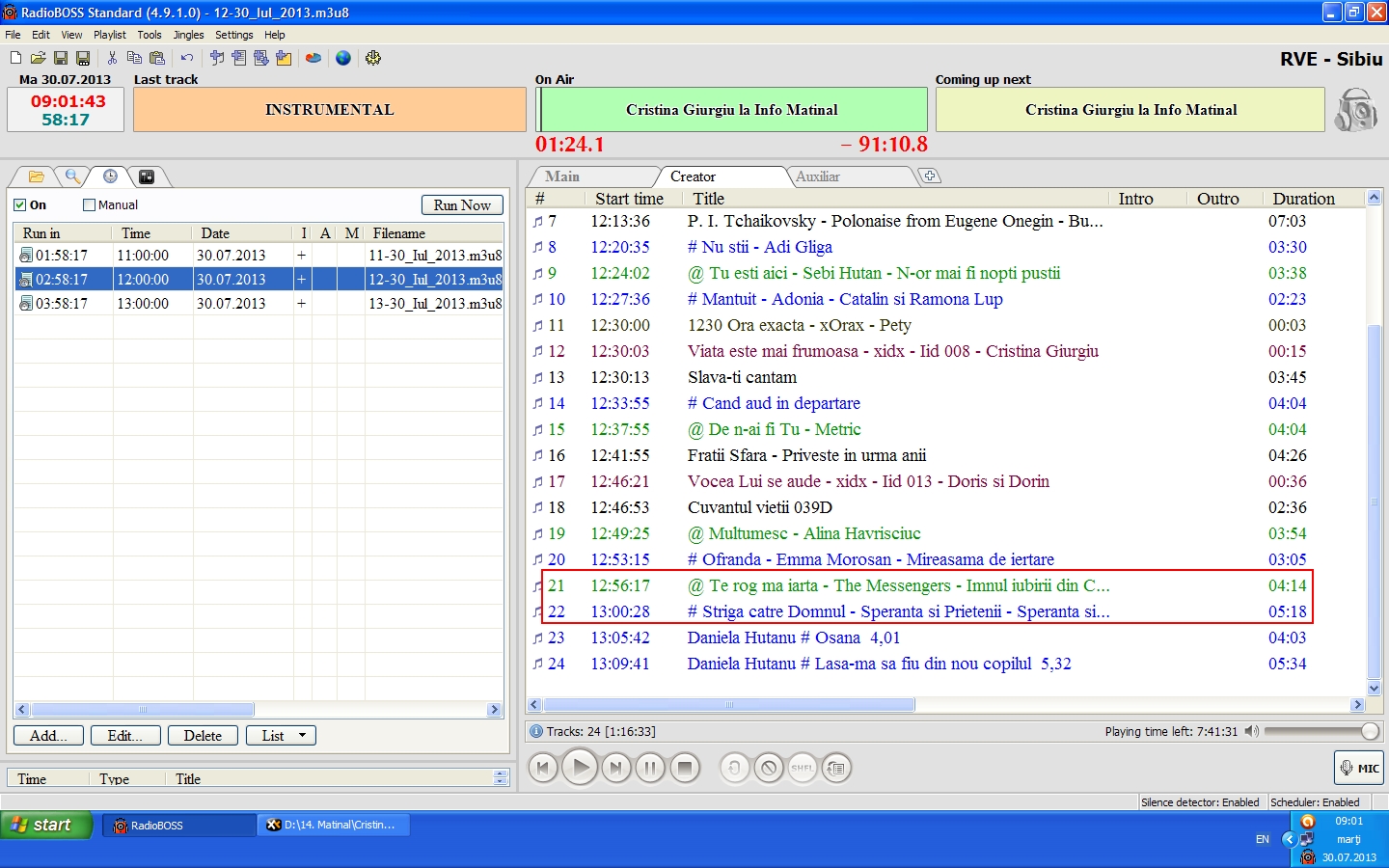Open playlist using the folder toolbar icon
This screenshot has height=868, width=1389.
[38, 58]
